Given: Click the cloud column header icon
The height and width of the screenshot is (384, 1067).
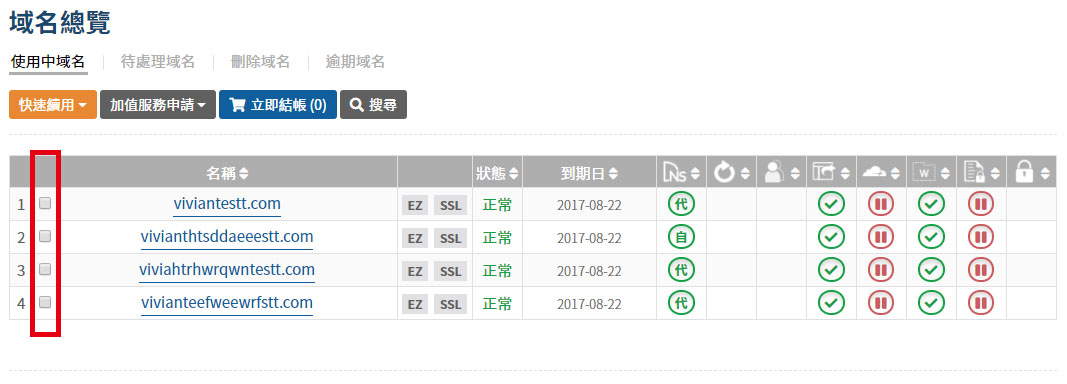Looking at the screenshot, I should pyautogui.click(x=874, y=174).
